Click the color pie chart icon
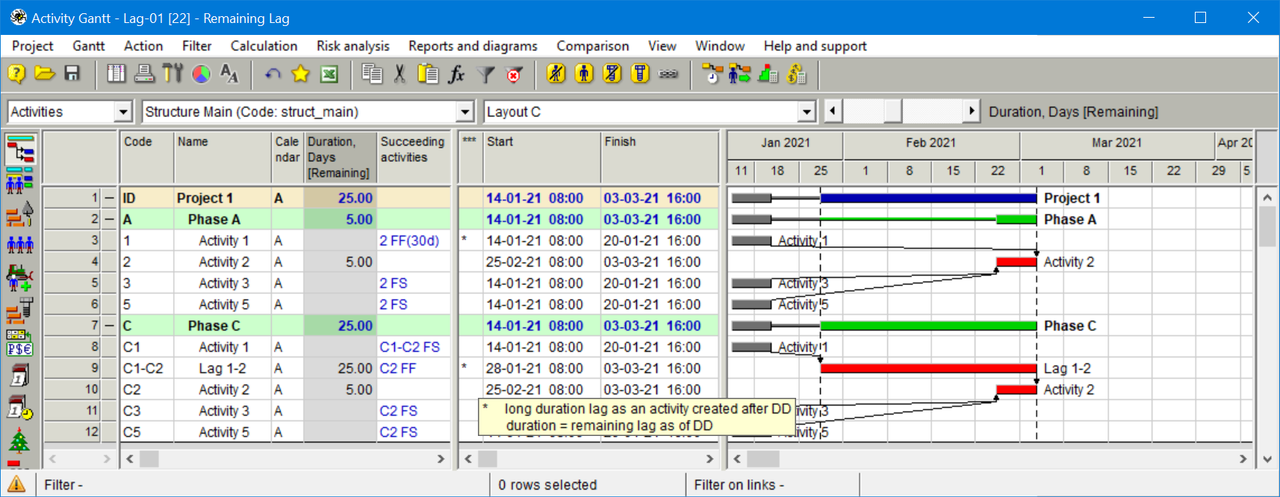Screen dimensions: 1280x497 (x=201, y=74)
